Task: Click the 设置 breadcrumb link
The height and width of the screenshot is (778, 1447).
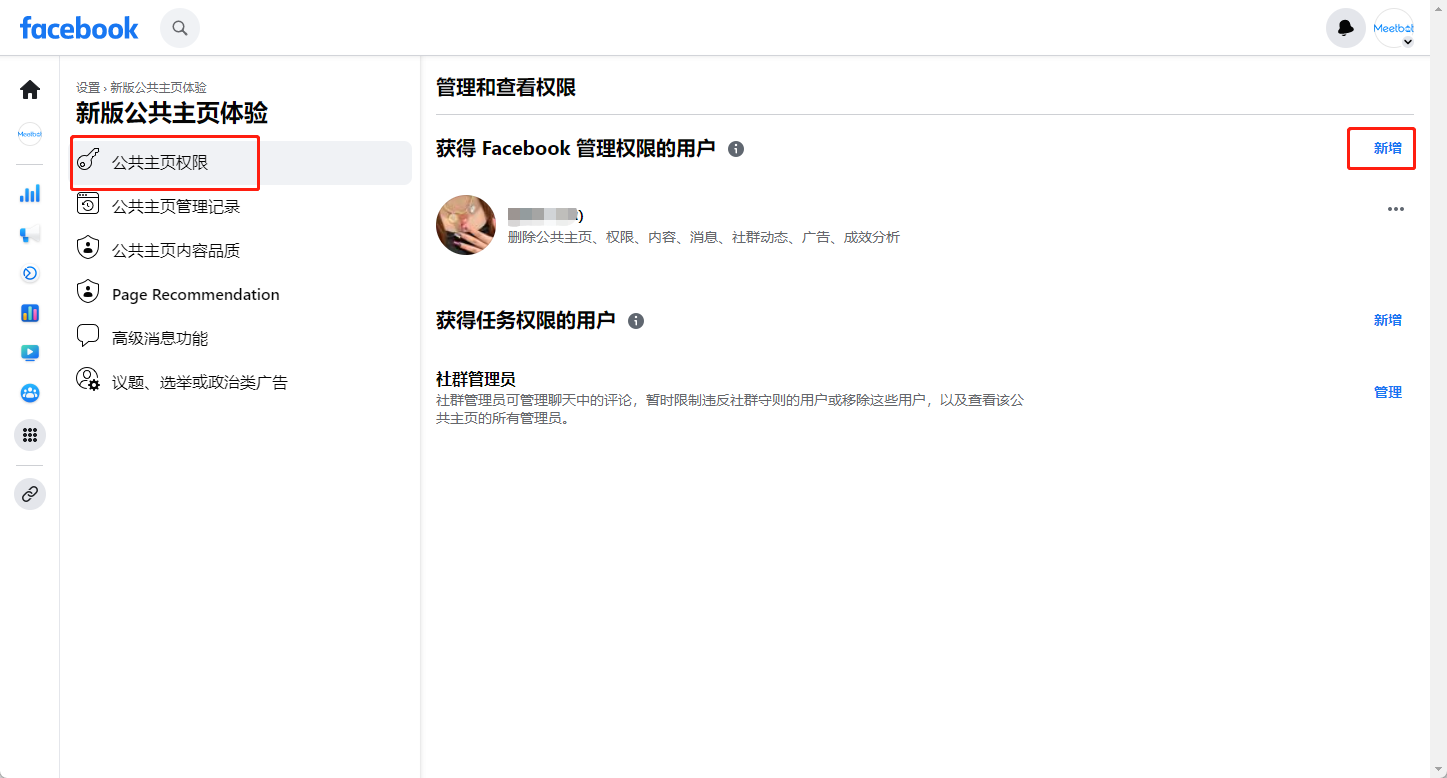Action: (88, 88)
